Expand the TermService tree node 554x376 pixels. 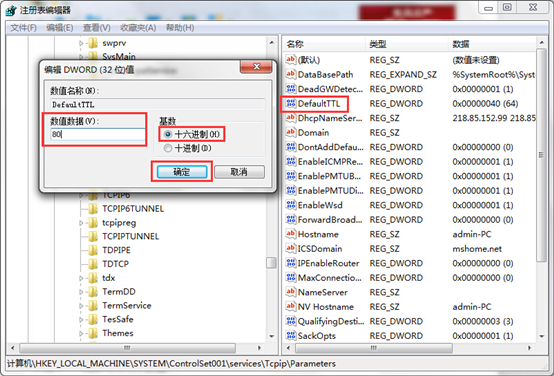81,305
